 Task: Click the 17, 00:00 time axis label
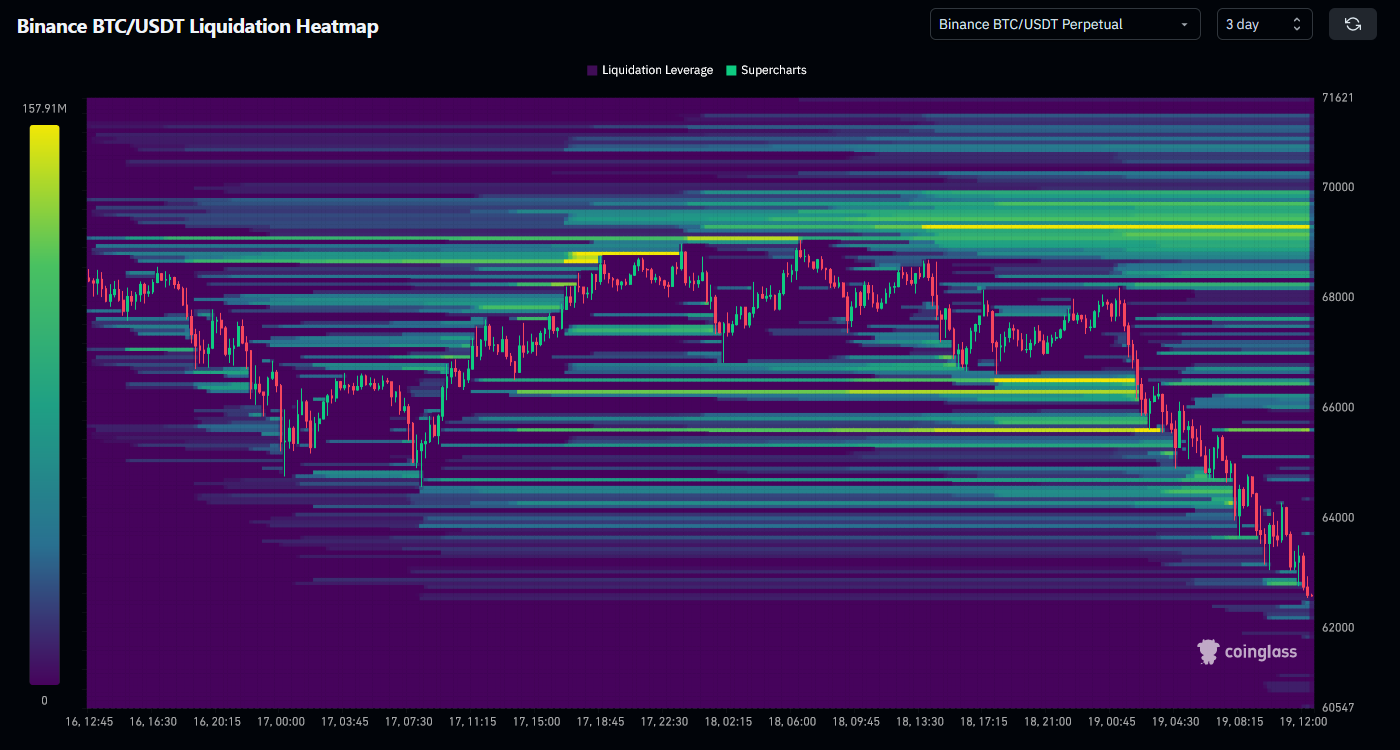click(281, 721)
